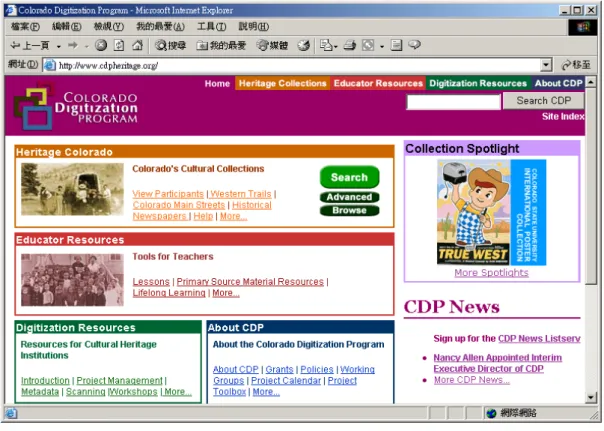Open the Edit button dropdown arrow

[x=382, y=46]
